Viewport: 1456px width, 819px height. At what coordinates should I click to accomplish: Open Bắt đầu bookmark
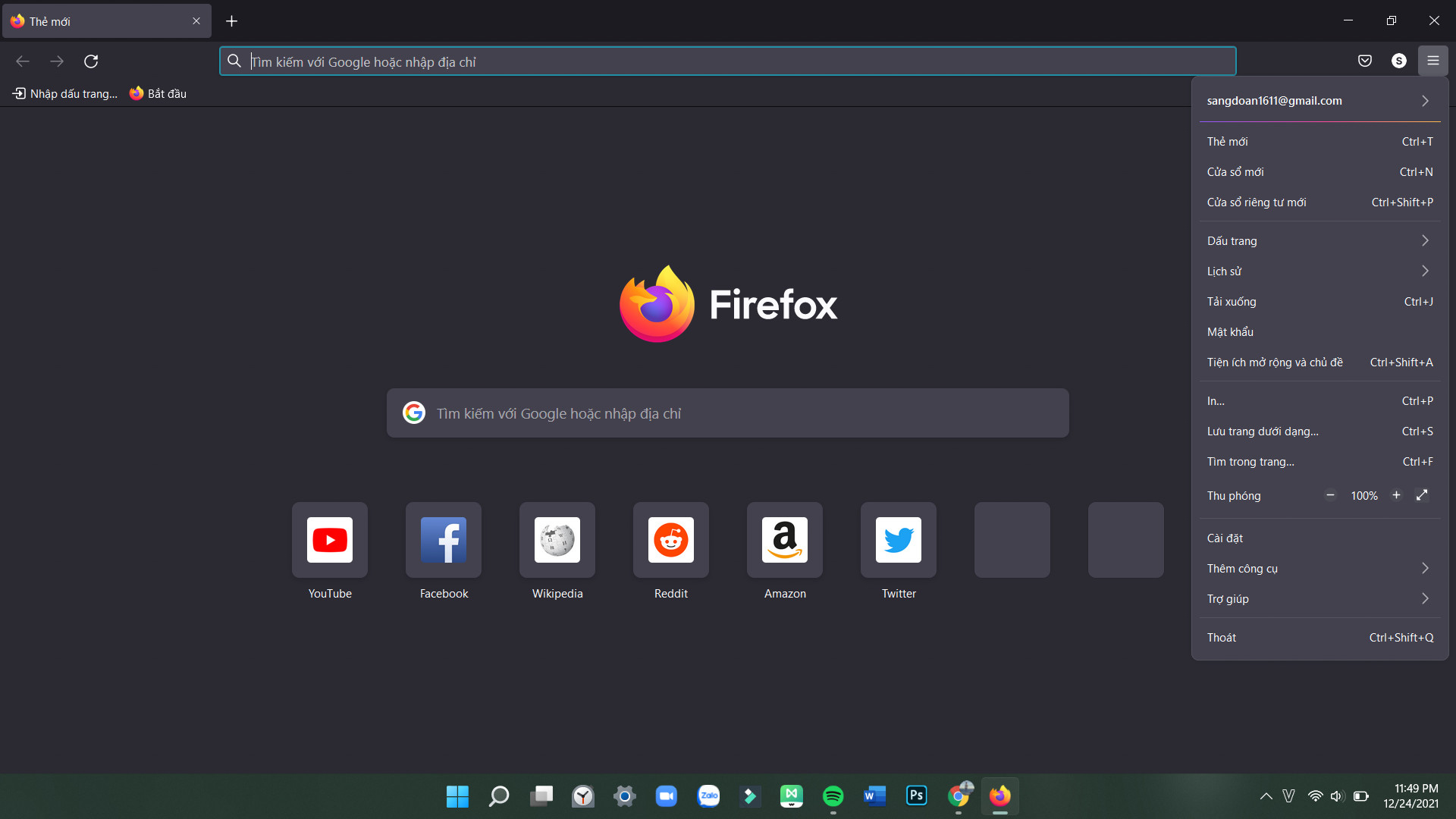(158, 93)
